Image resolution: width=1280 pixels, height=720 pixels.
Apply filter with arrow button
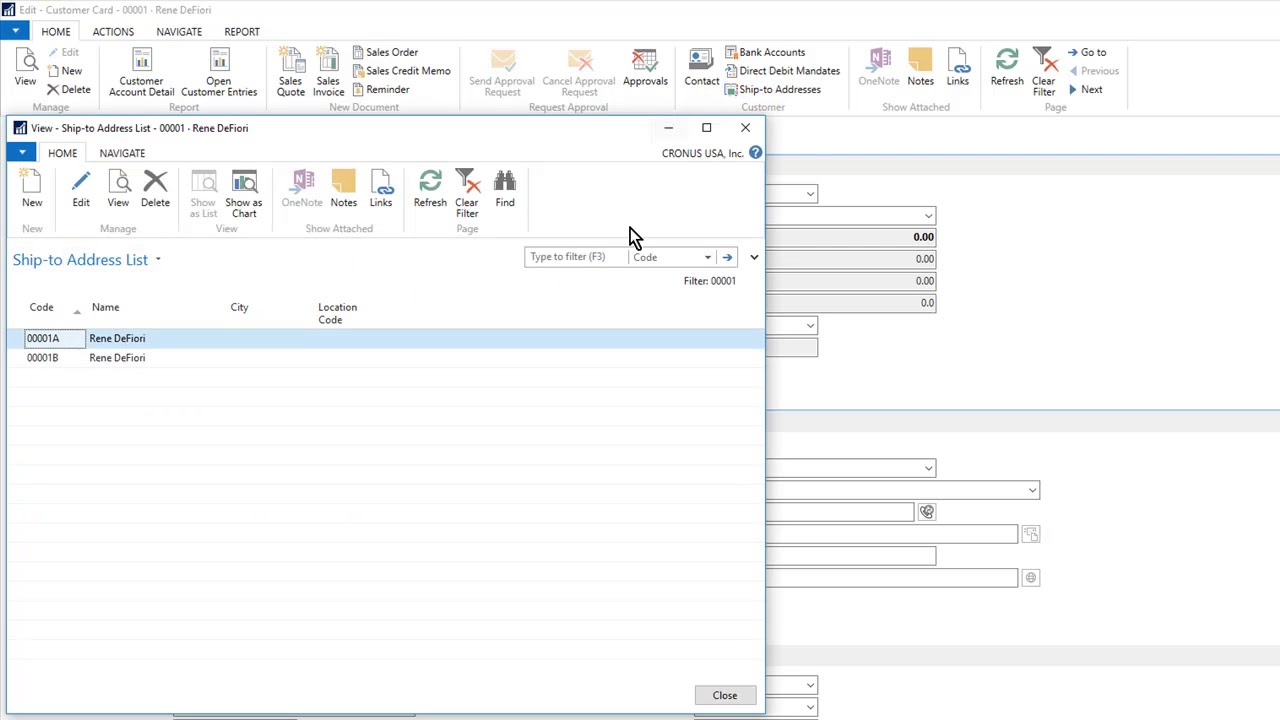[x=727, y=257]
